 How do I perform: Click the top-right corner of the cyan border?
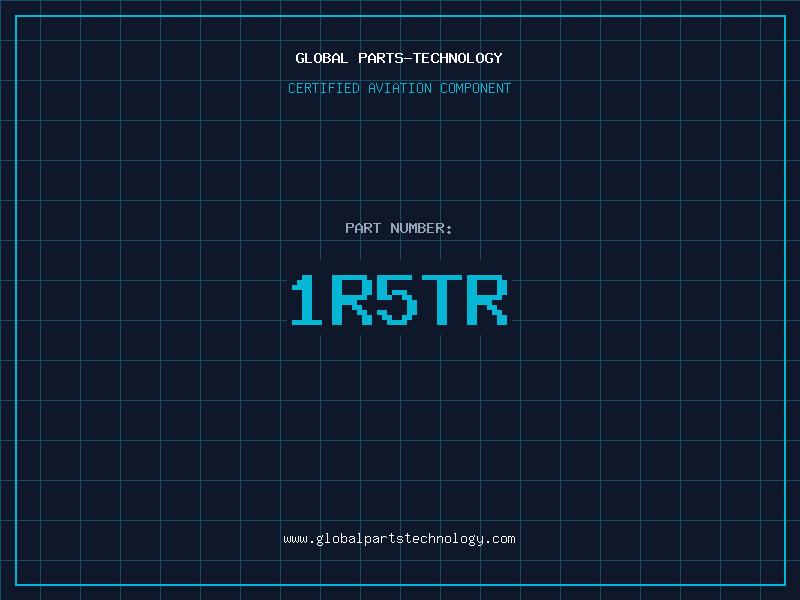[x=784, y=16]
